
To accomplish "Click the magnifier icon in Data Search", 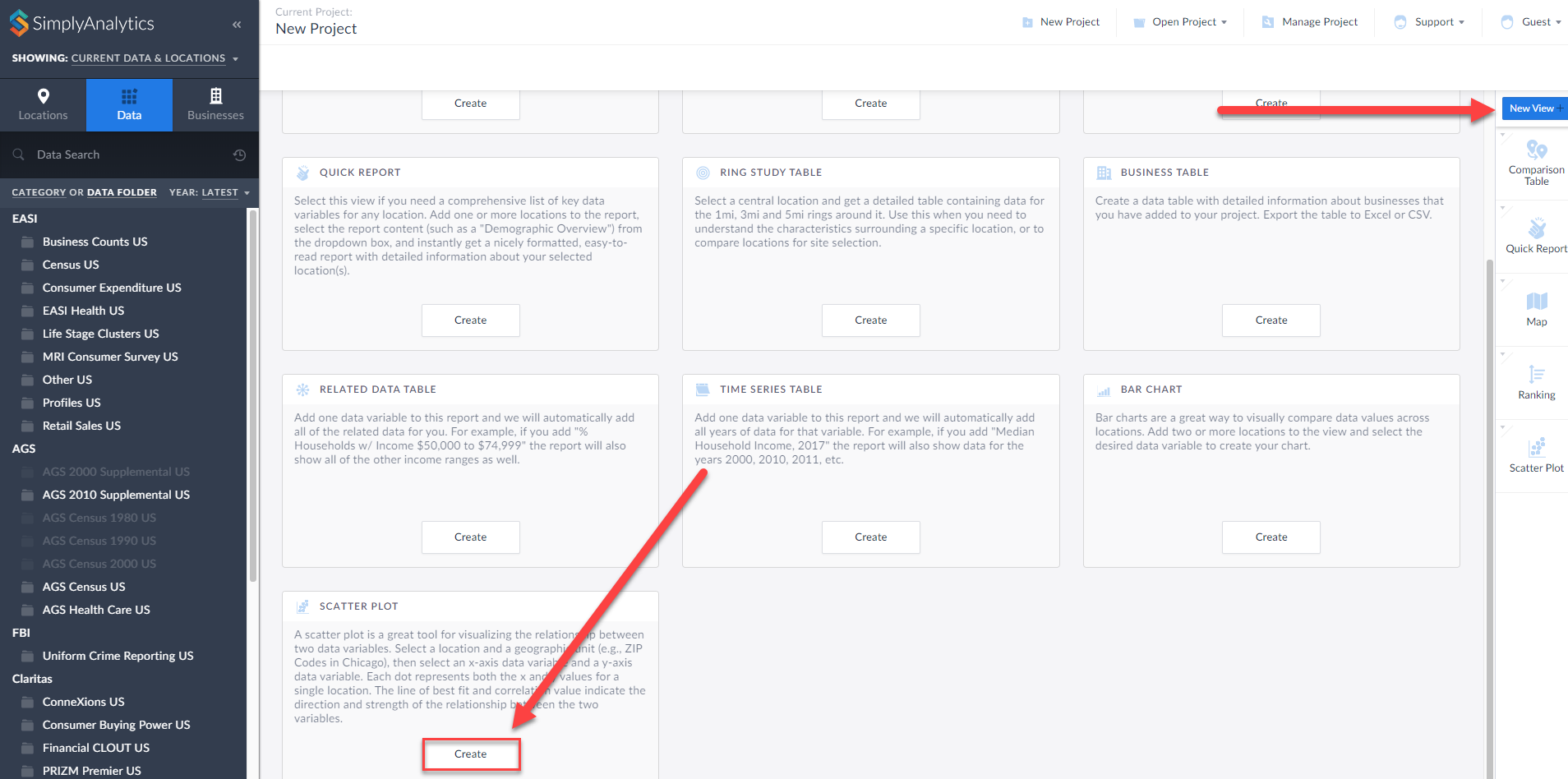I will tap(18, 154).
